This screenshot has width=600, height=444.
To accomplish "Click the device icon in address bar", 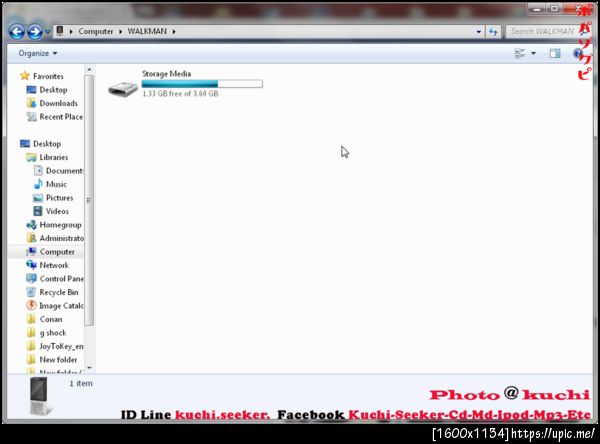I will [x=60, y=31].
